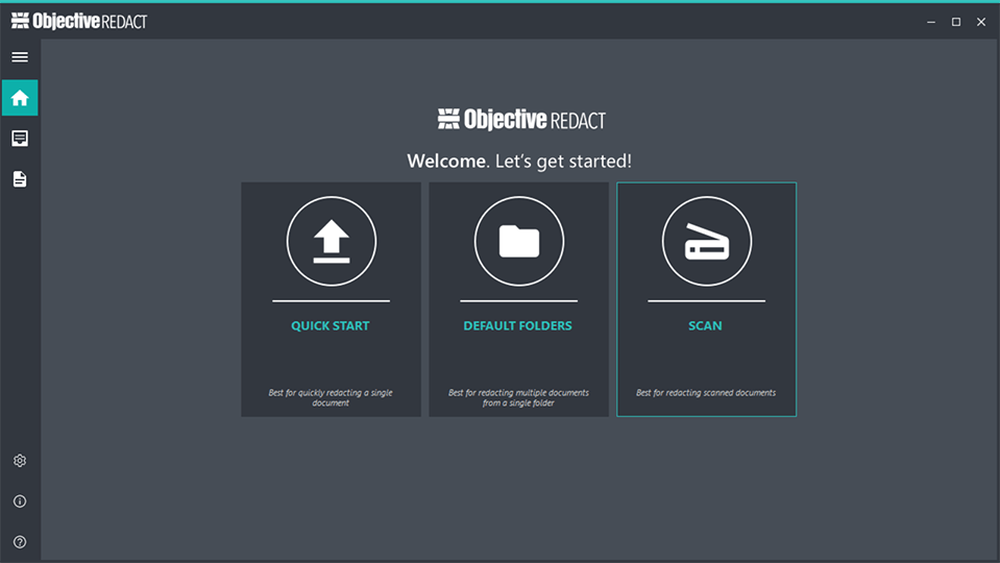The width and height of the screenshot is (1000, 563).
Task: Click the Objective Redact logo in title bar
Action: pos(79,21)
